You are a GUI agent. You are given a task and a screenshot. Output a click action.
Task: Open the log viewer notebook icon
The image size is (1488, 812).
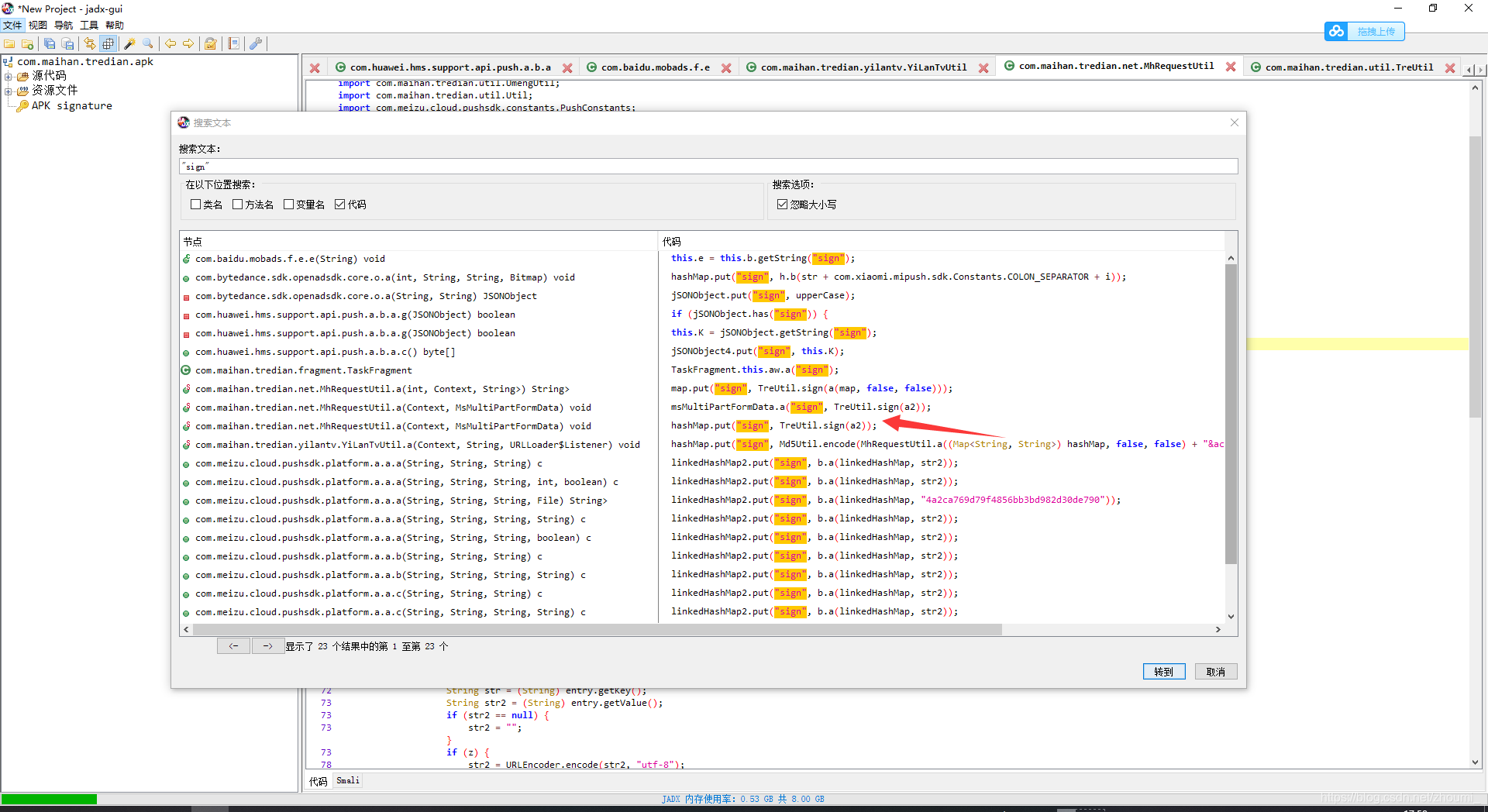point(233,44)
